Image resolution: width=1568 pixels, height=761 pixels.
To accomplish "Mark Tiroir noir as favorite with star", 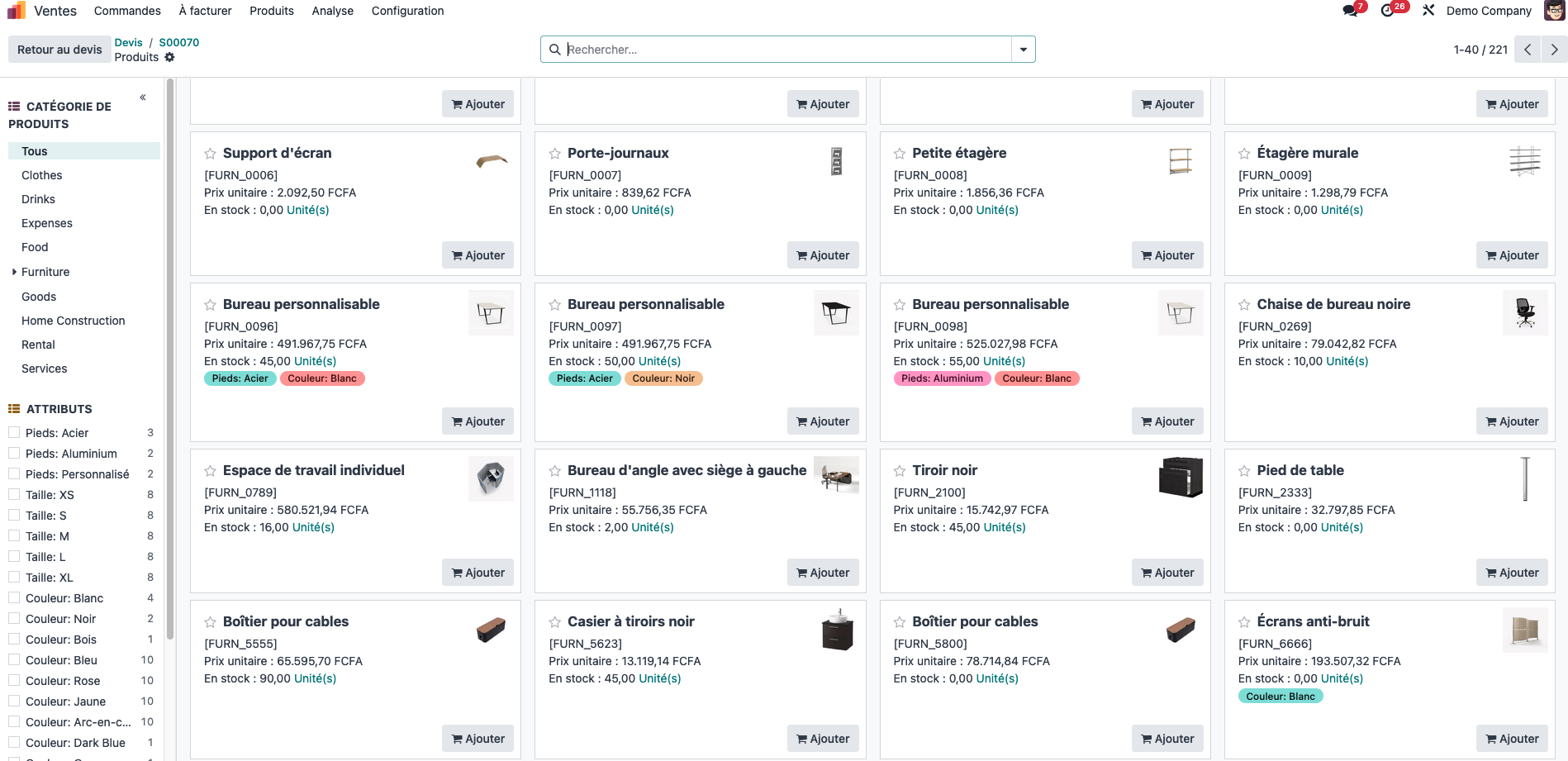I will 900,471.
